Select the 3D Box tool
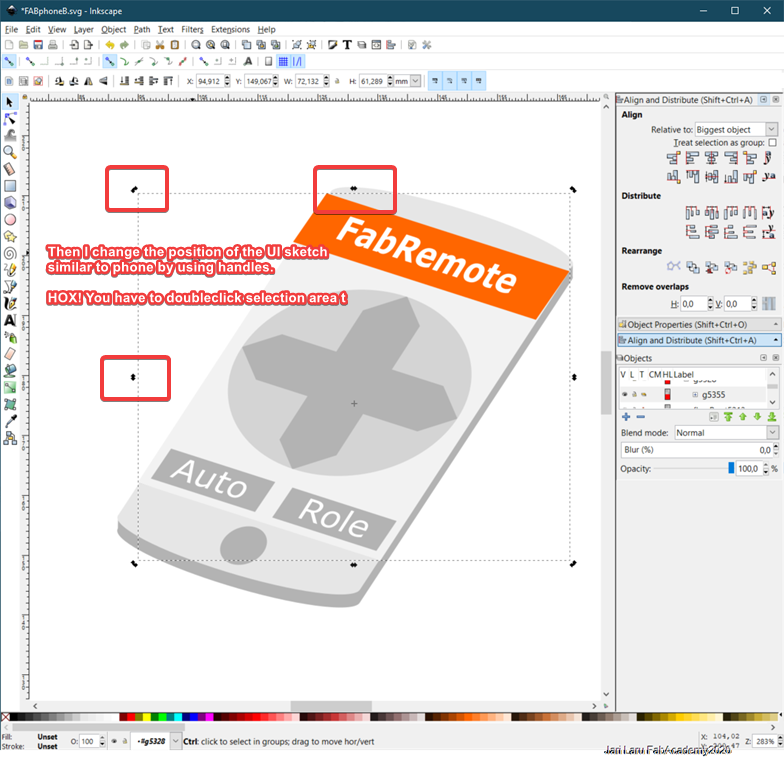784x771 pixels. [10, 202]
